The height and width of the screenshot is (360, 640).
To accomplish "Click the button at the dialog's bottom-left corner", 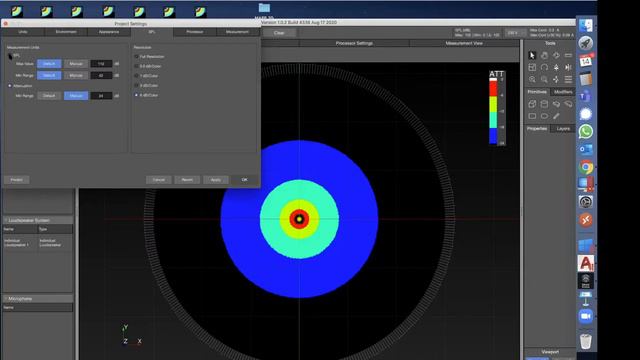I will click(x=17, y=180).
